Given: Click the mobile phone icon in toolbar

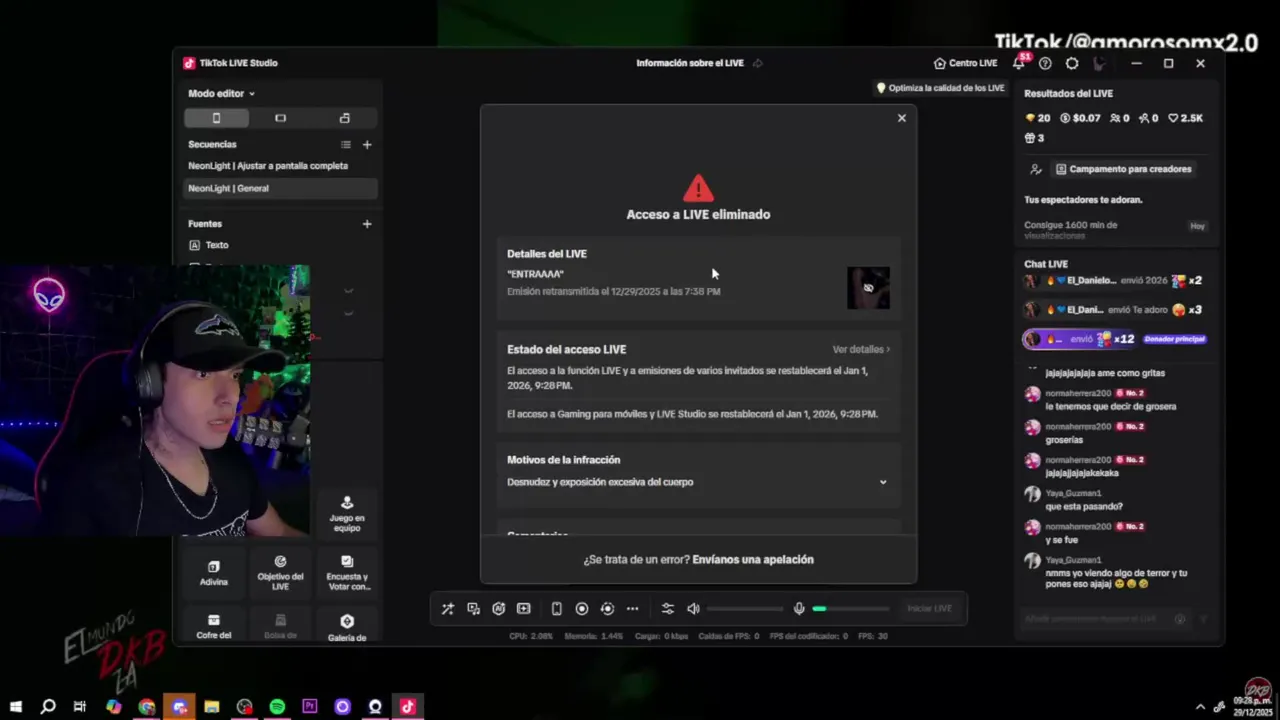Looking at the screenshot, I should coord(557,608).
